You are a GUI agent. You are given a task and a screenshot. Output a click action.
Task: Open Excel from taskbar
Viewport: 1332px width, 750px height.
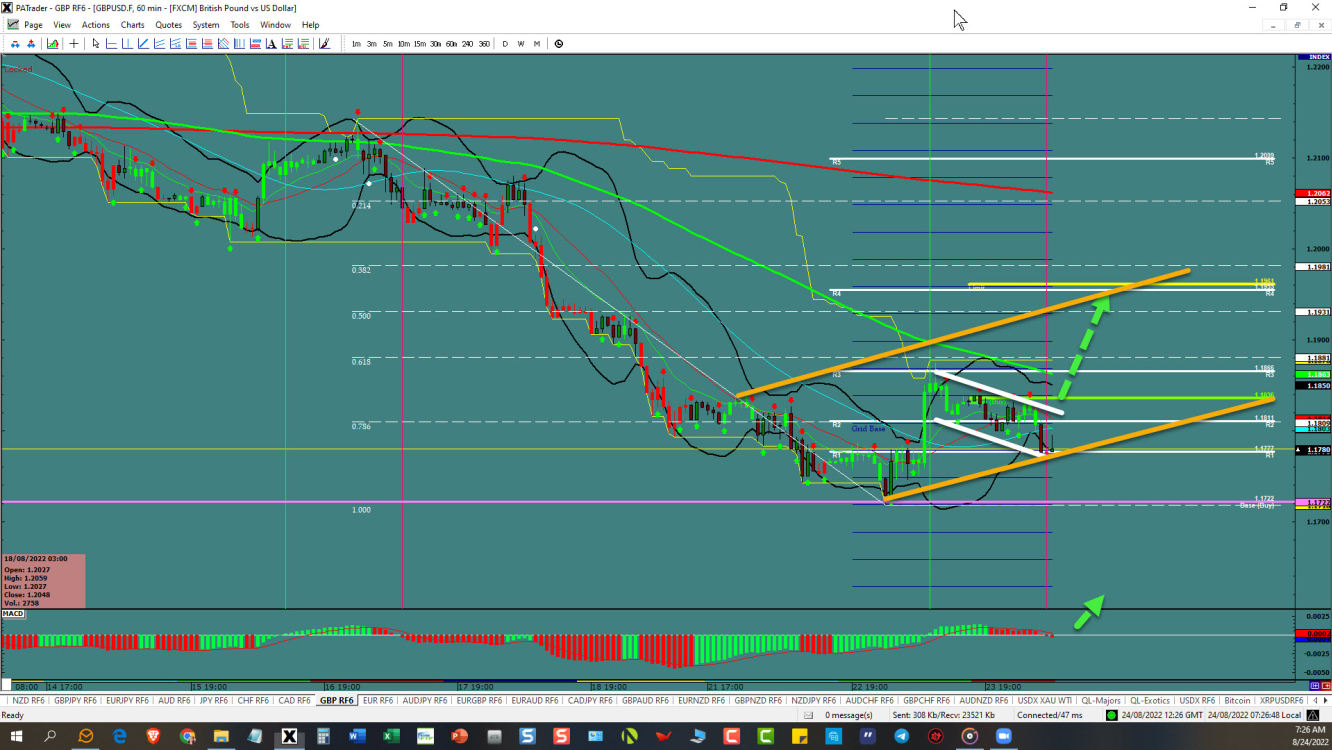pos(391,736)
